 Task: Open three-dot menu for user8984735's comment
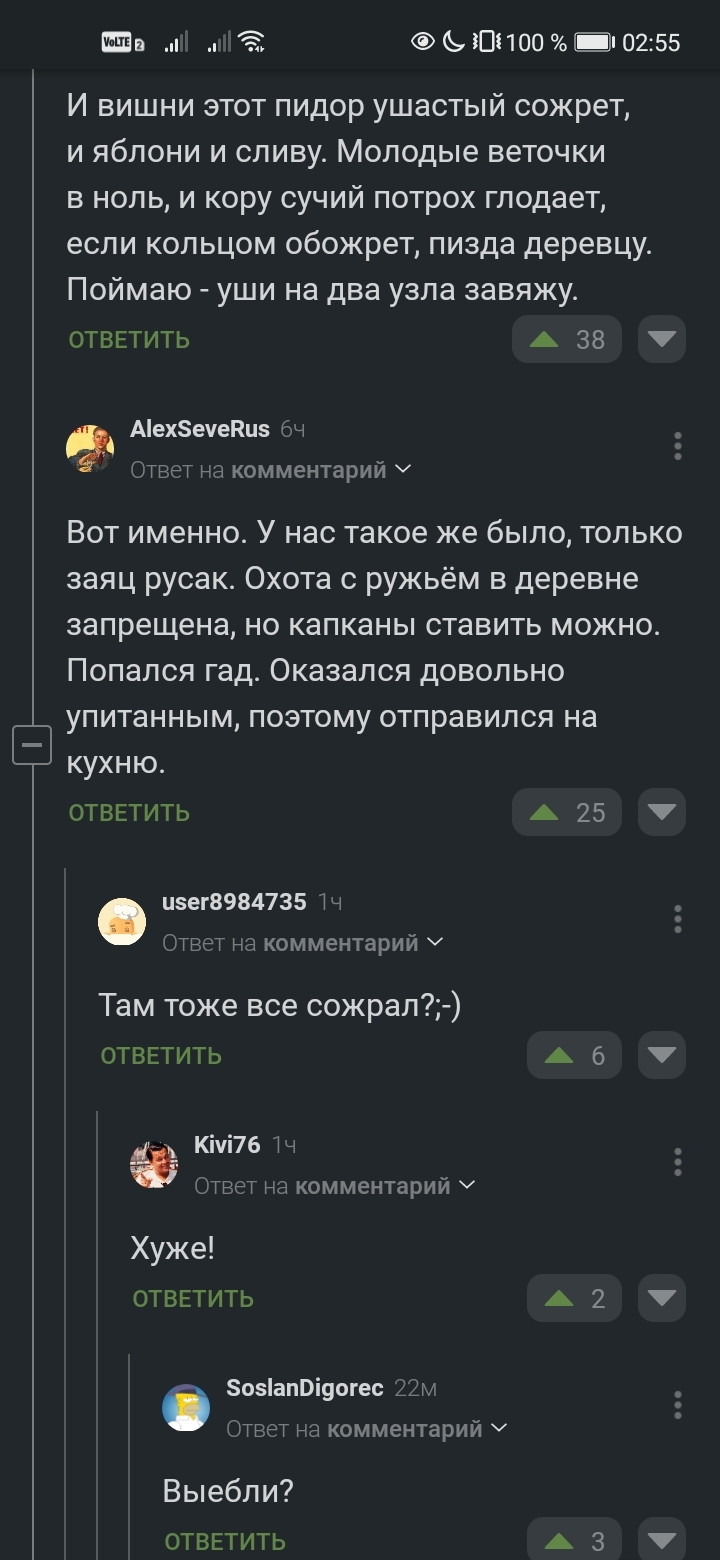(x=678, y=919)
